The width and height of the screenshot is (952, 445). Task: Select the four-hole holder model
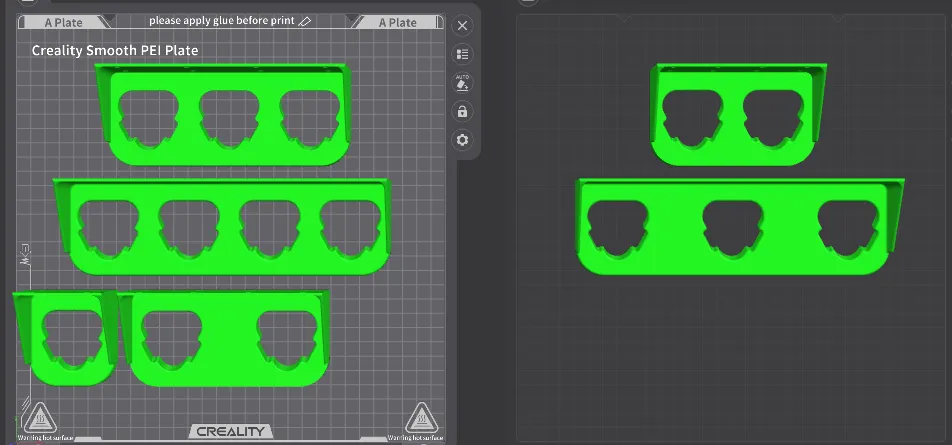[x=222, y=227]
